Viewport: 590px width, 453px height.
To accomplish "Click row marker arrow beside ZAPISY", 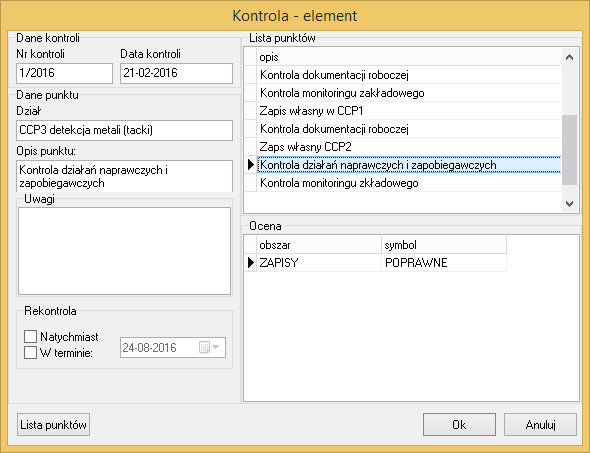I will coord(251,262).
